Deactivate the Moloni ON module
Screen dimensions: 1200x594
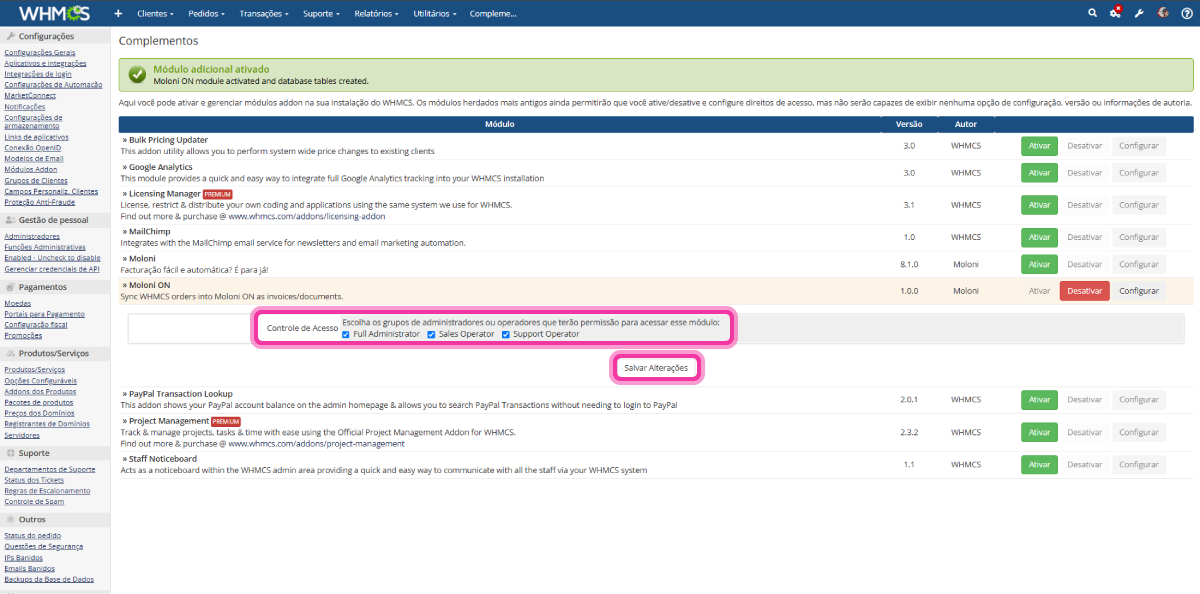[1085, 291]
